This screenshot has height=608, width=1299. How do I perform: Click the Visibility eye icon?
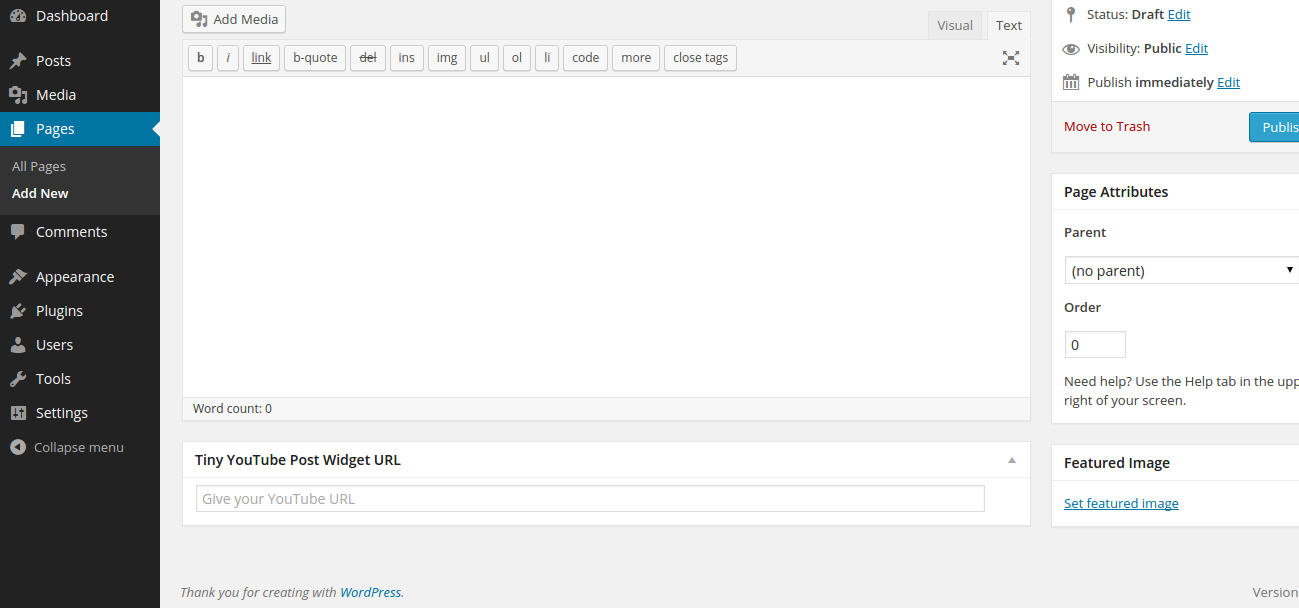1071,48
